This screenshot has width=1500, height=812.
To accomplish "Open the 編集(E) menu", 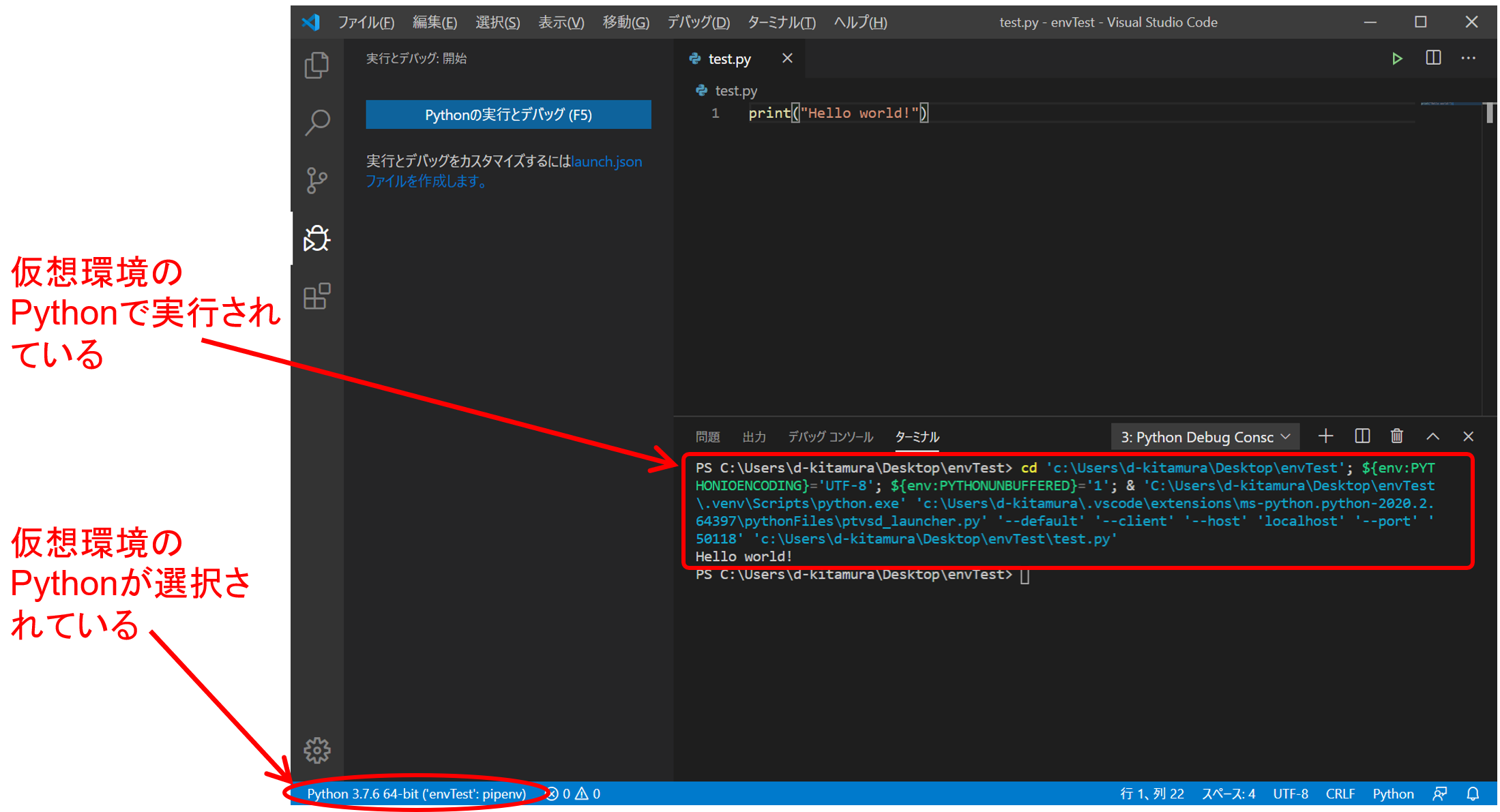I will [435, 22].
